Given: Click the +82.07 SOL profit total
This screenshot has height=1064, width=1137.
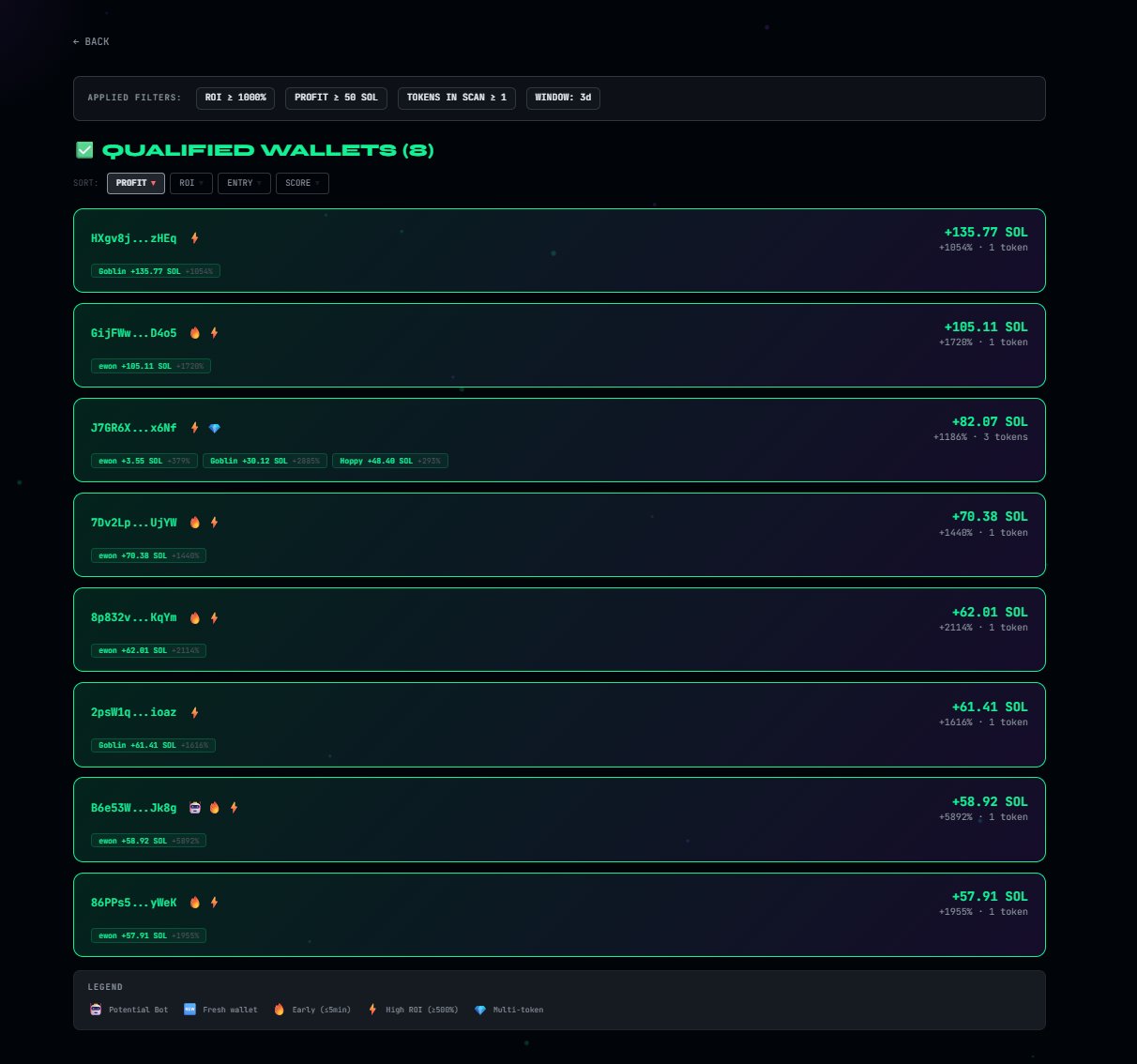Looking at the screenshot, I should 990,421.
